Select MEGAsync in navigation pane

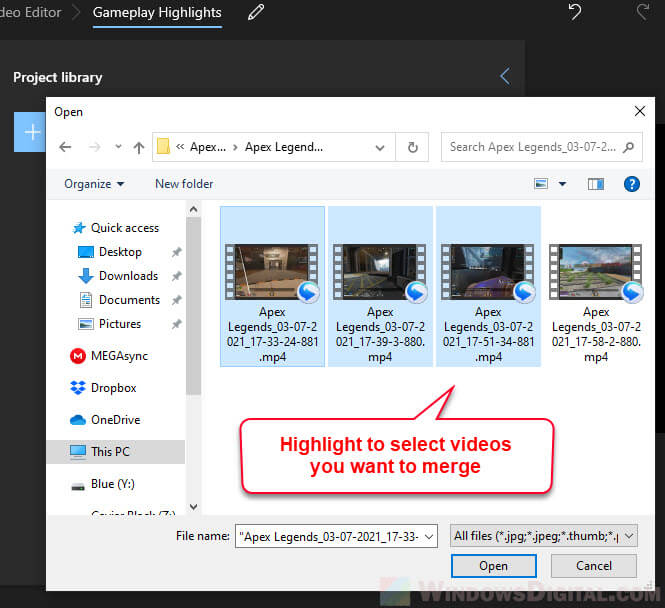tap(109, 356)
